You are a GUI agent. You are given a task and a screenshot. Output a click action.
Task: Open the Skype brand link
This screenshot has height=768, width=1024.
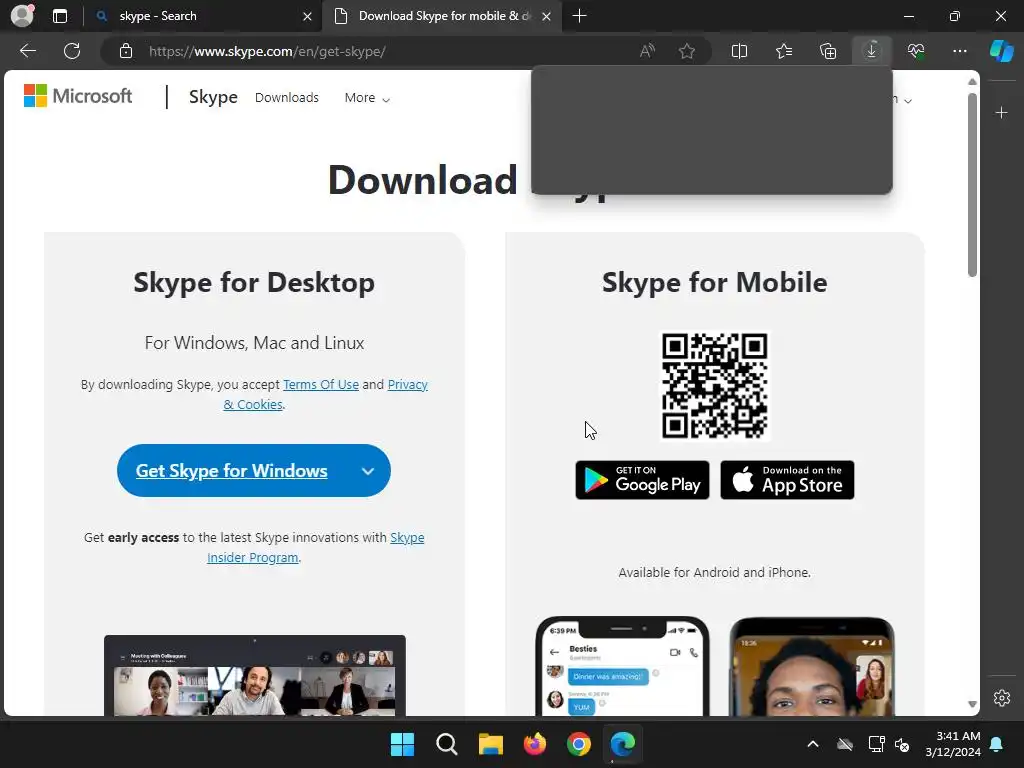tap(213, 97)
